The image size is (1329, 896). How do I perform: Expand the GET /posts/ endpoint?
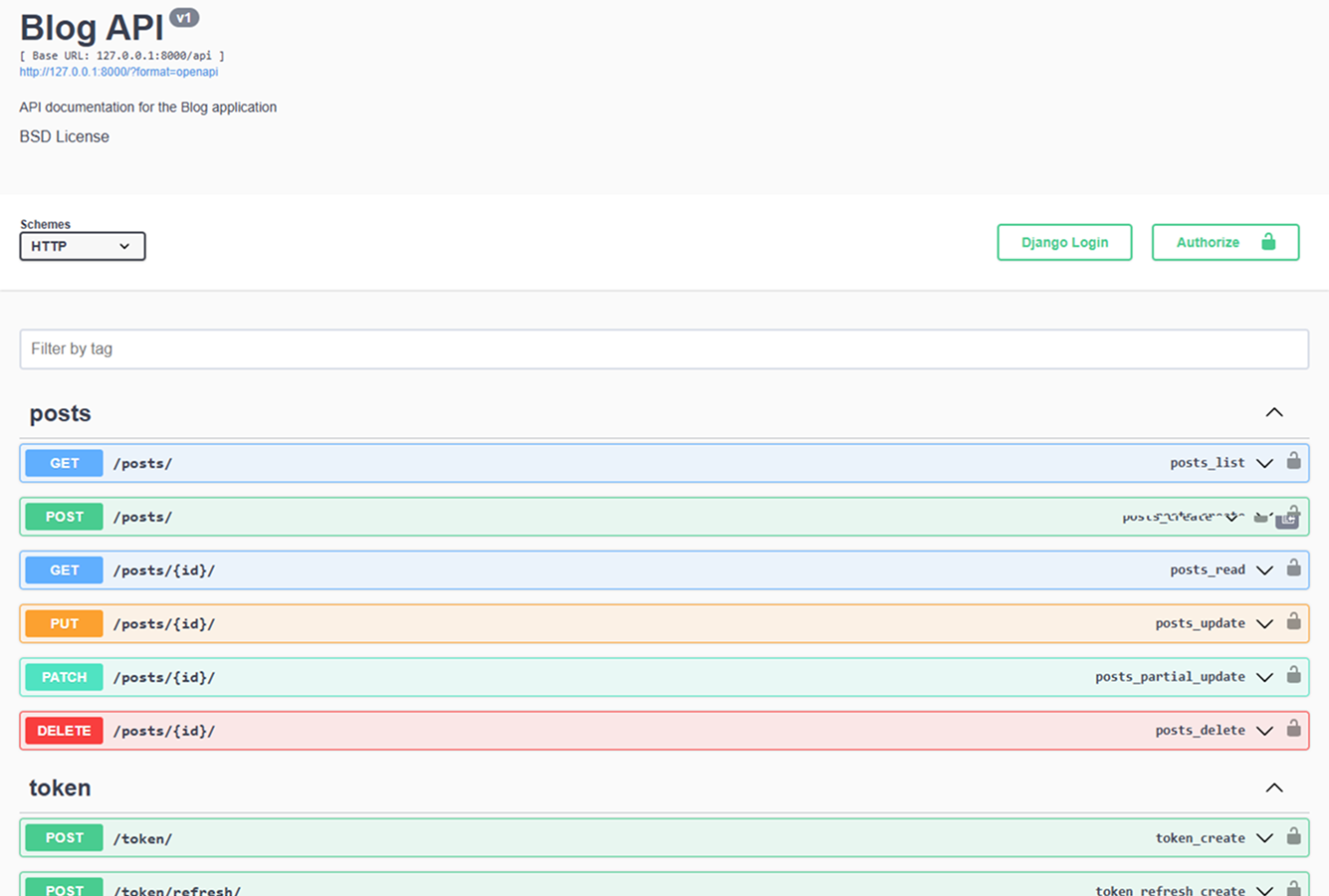[1264, 462]
